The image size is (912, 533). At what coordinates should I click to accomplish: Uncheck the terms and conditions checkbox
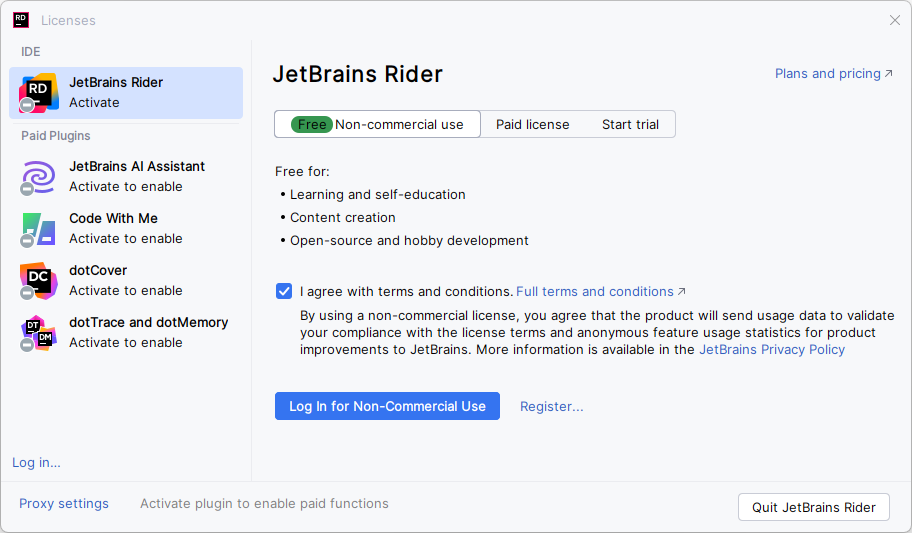click(284, 292)
